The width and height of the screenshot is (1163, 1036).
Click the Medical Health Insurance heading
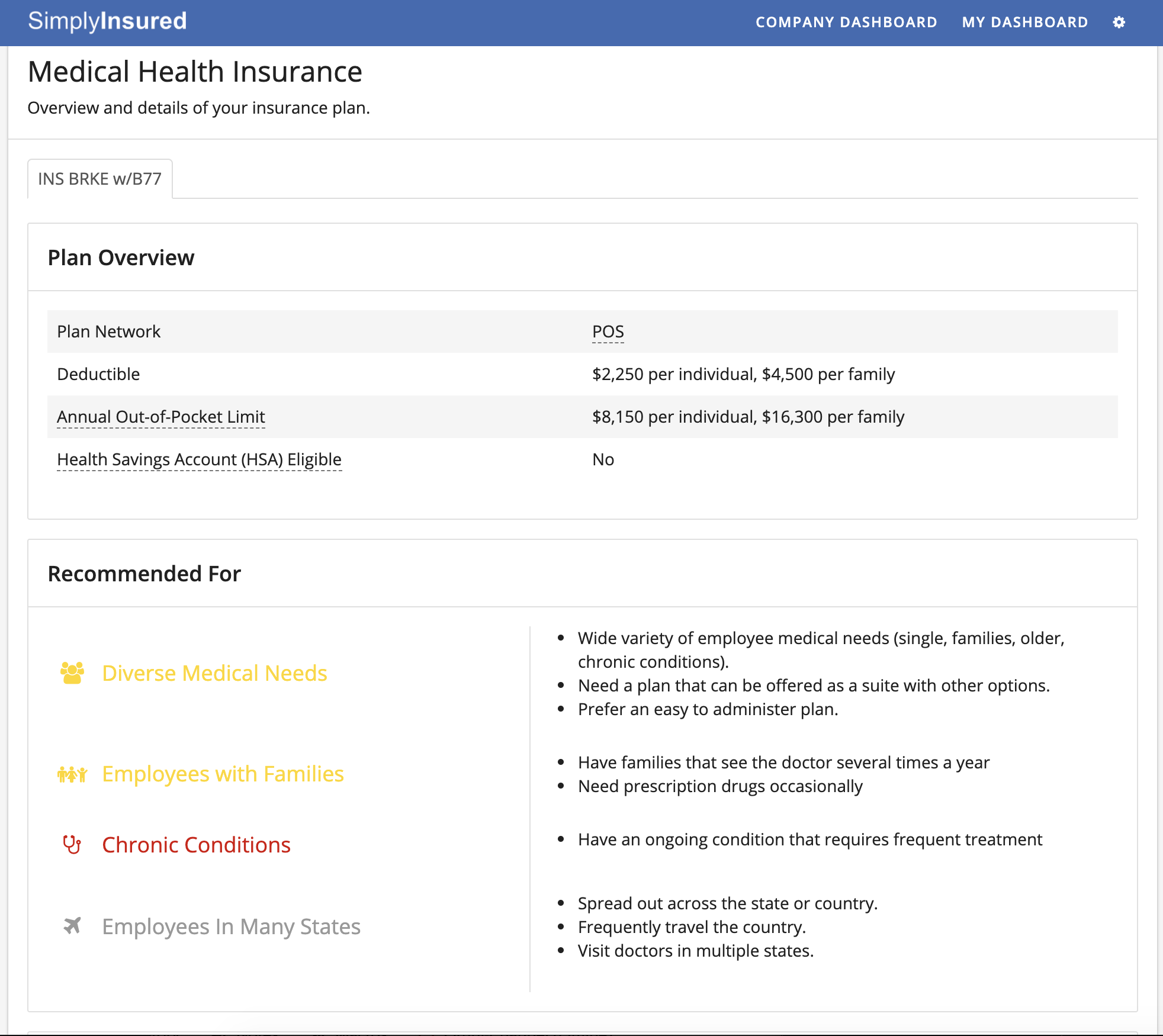click(x=195, y=72)
